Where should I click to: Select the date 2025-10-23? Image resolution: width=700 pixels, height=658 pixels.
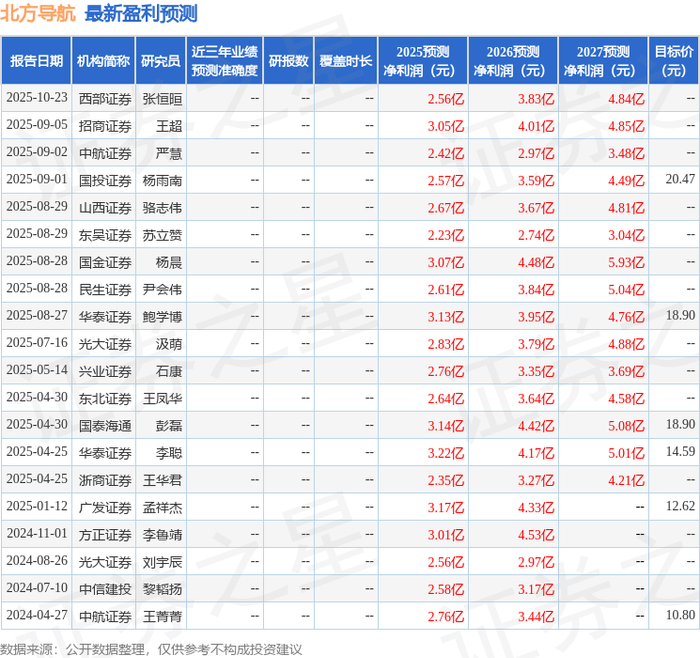coord(37,98)
